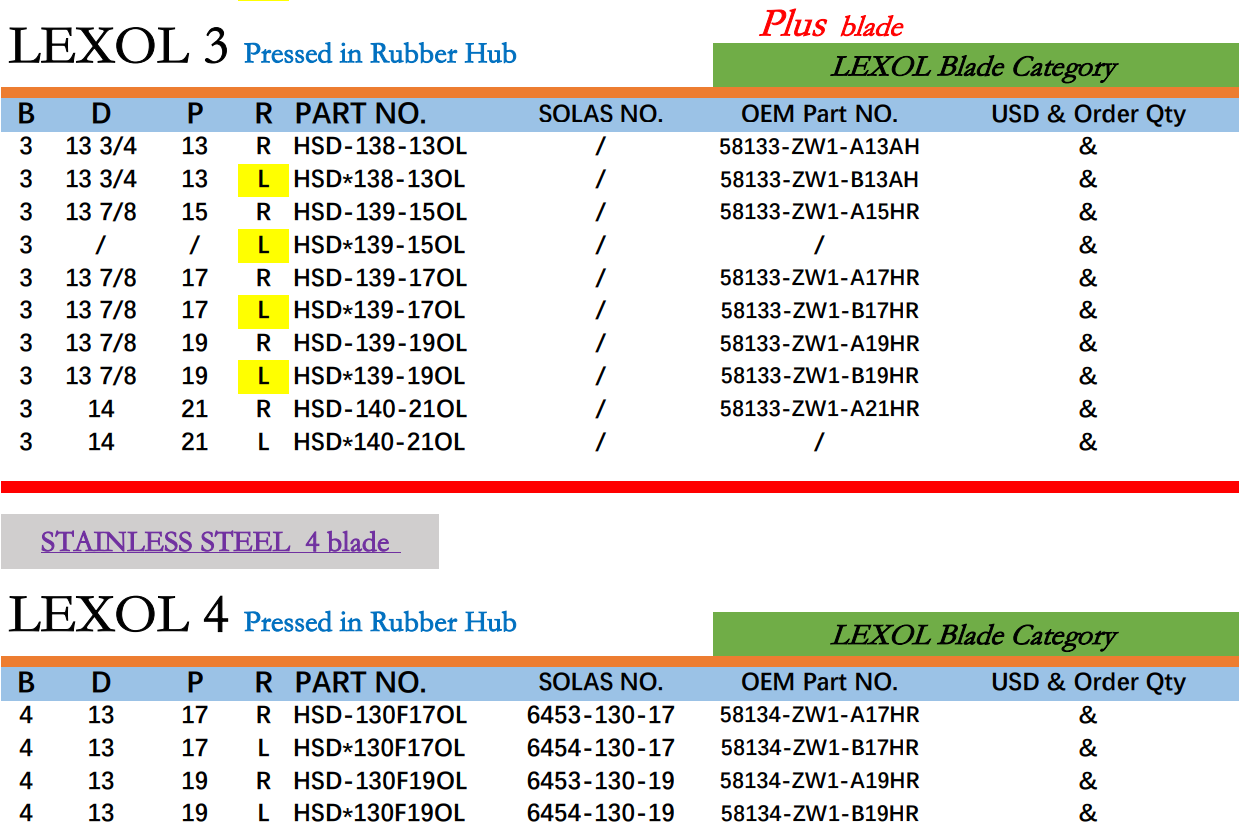Select part number HSD-139-15OL
This screenshot has height=837, width=1240.
[x=380, y=212]
